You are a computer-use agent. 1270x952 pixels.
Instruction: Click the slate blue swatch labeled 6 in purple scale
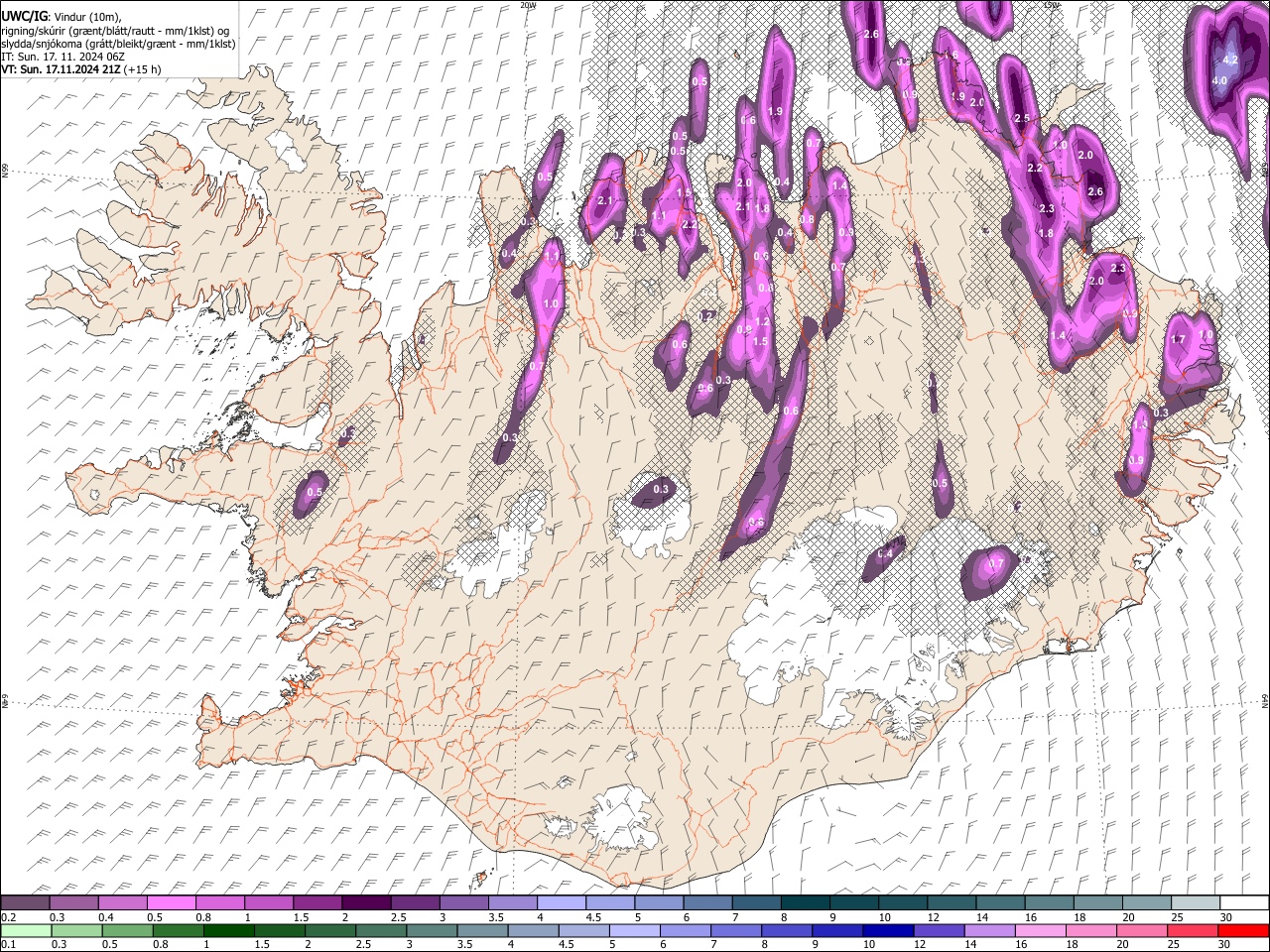coord(707,902)
